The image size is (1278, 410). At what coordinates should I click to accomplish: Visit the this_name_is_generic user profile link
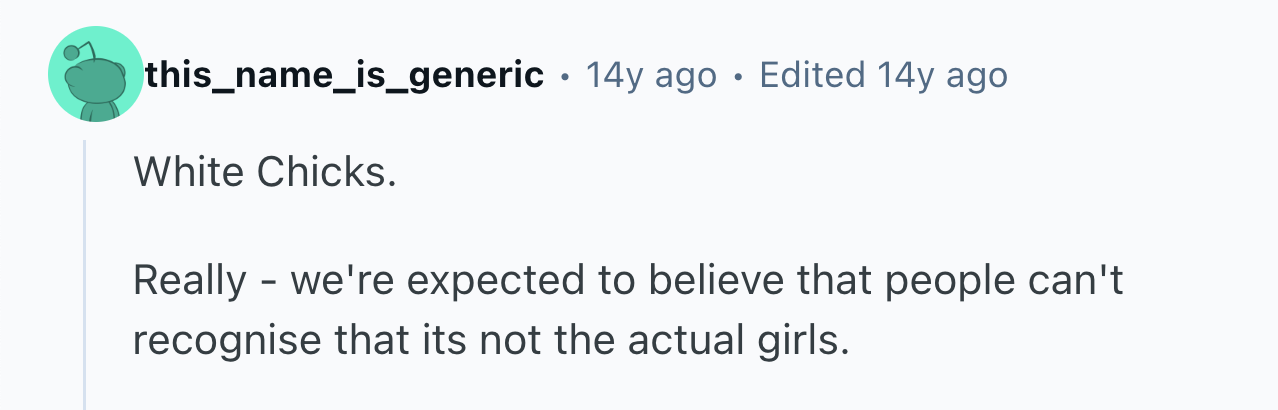[x=345, y=75]
